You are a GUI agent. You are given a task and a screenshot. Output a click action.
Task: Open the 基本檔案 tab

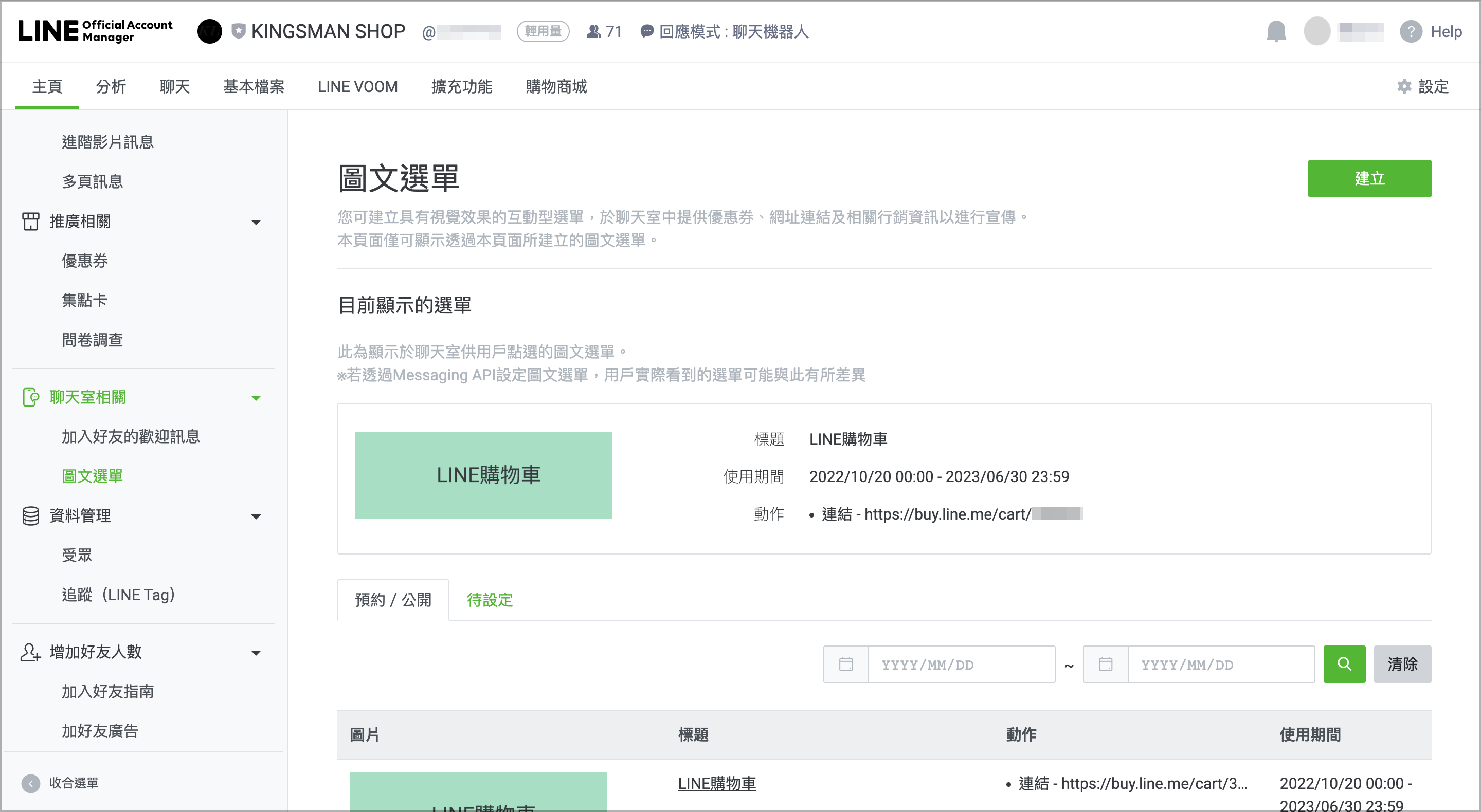click(254, 86)
